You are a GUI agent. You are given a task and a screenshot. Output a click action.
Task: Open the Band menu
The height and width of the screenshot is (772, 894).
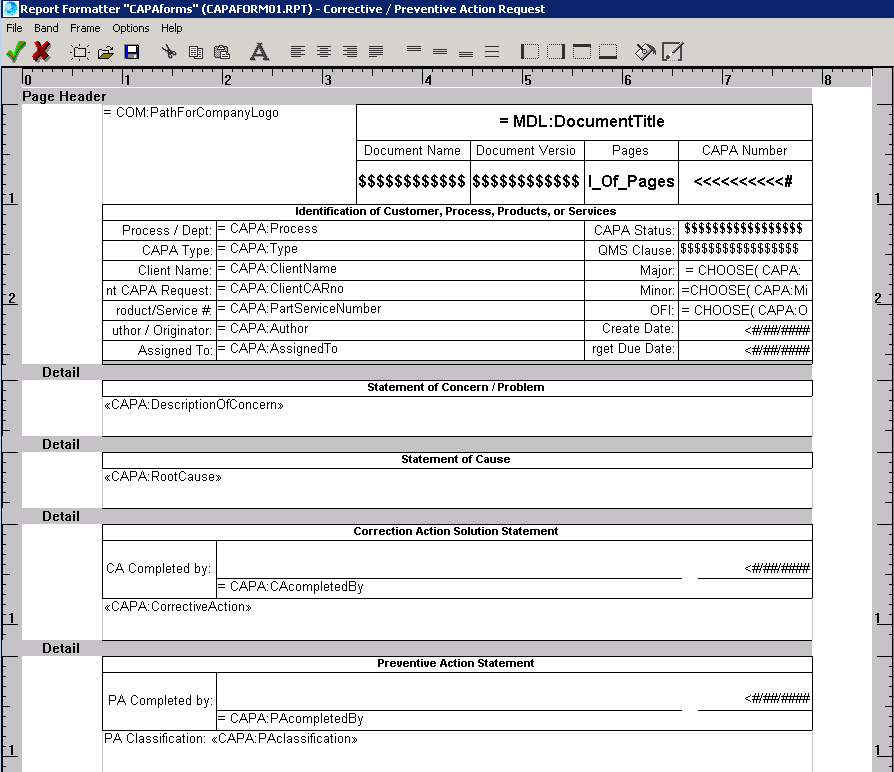[46, 28]
